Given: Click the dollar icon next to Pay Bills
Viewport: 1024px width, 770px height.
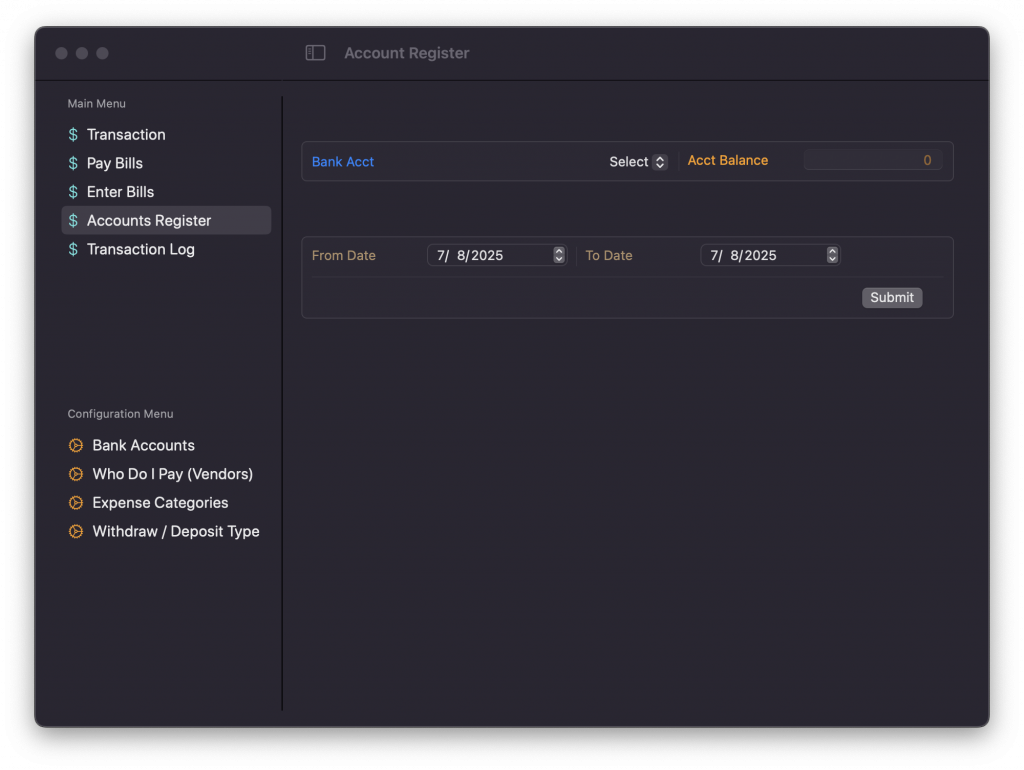Looking at the screenshot, I should point(73,163).
